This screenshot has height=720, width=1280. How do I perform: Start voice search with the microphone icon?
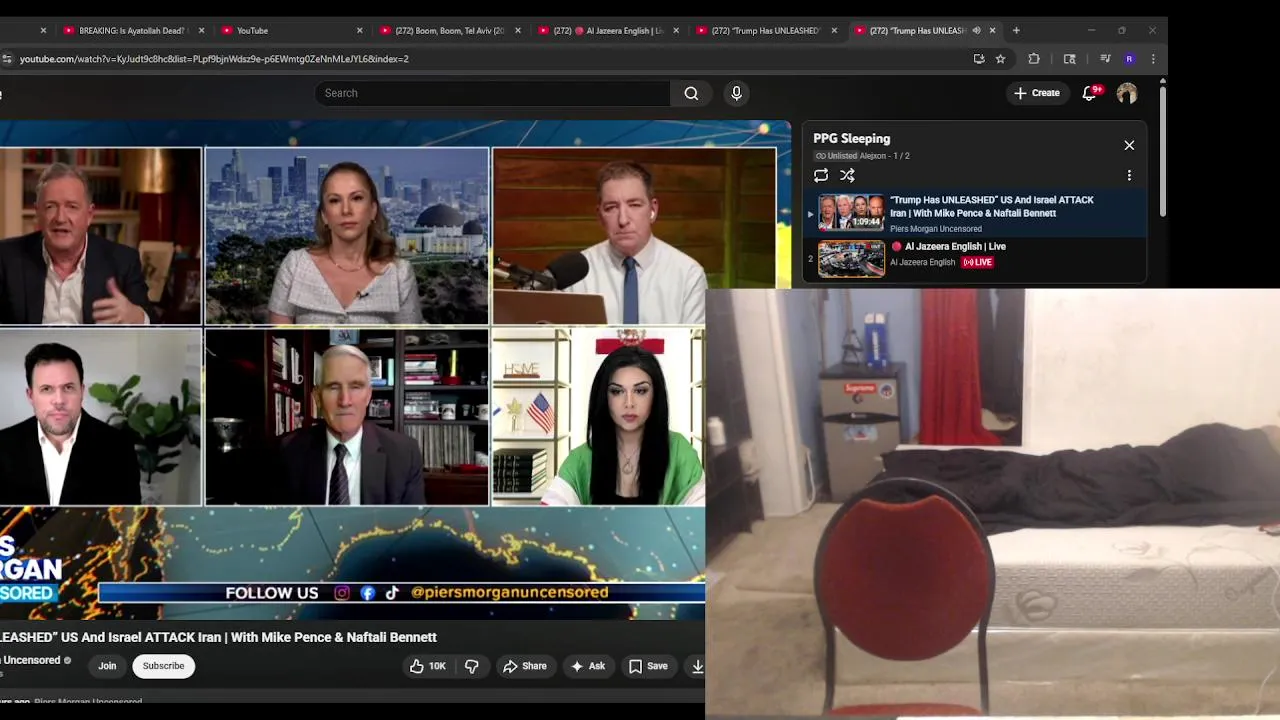coord(736,93)
